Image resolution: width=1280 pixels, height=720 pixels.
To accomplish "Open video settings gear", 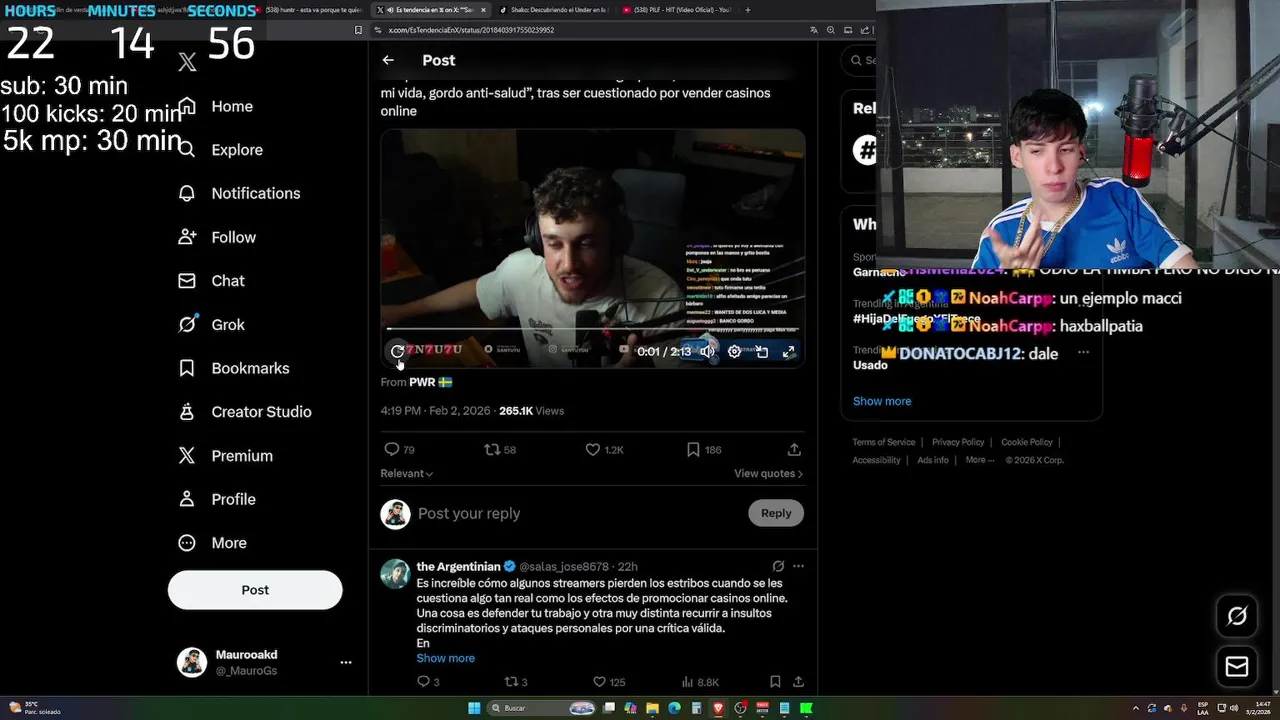I will [734, 351].
